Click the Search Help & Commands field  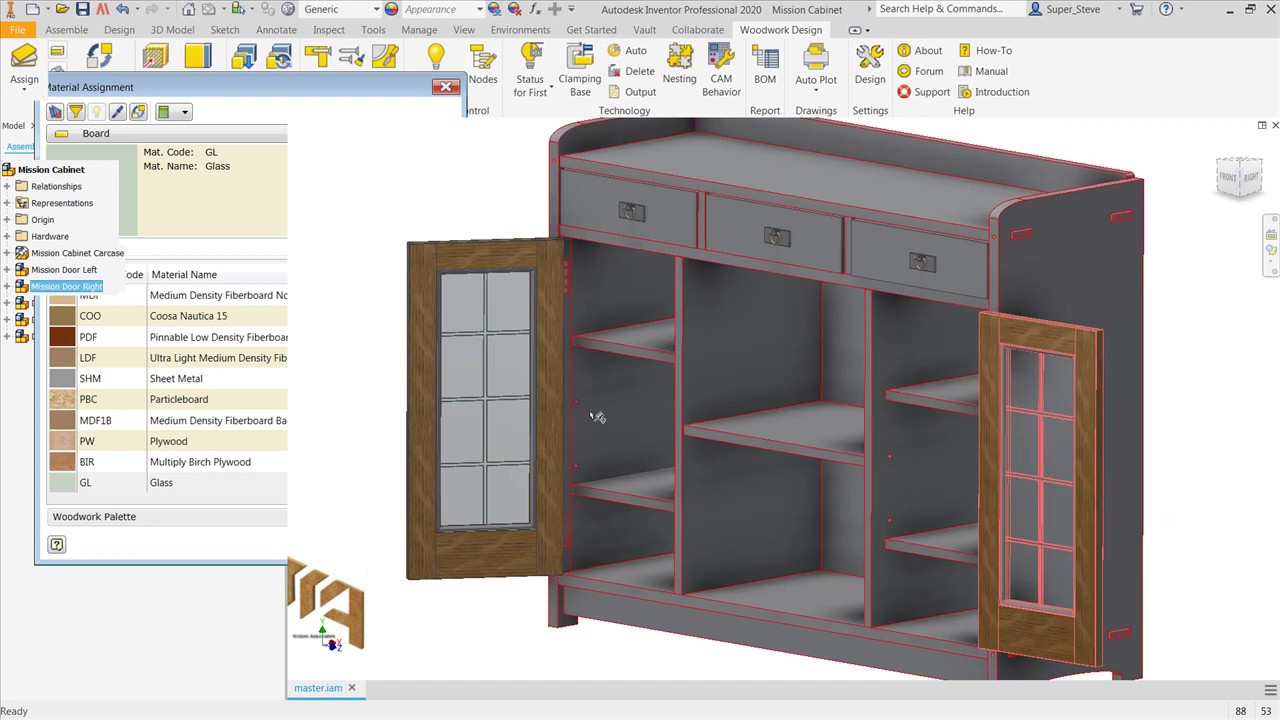coord(950,9)
